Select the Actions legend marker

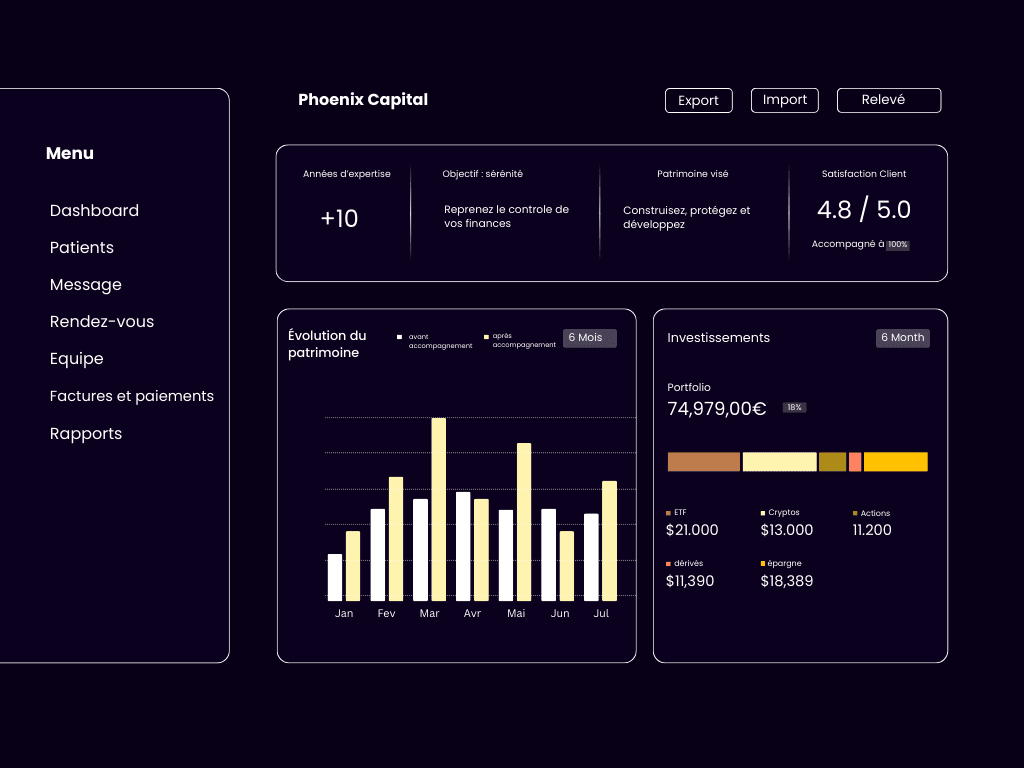[855, 513]
